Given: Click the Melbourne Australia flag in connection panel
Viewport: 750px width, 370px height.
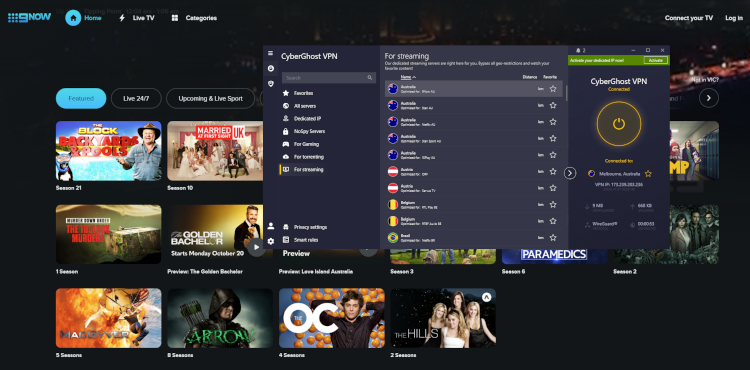Looking at the screenshot, I should tap(592, 174).
